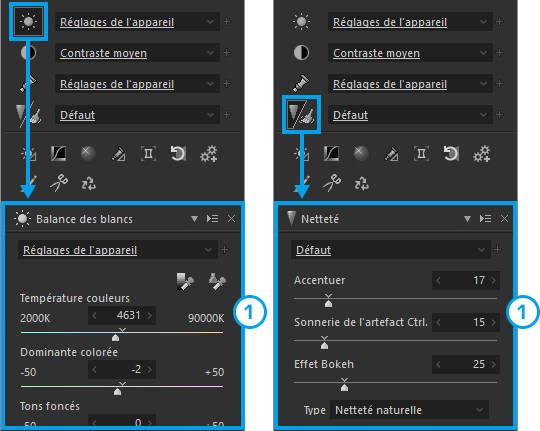Open the Balance des blancs panel menu icon
Image resolution: width=540 pixels, height=431 pixels.
[x=212, y=219]
